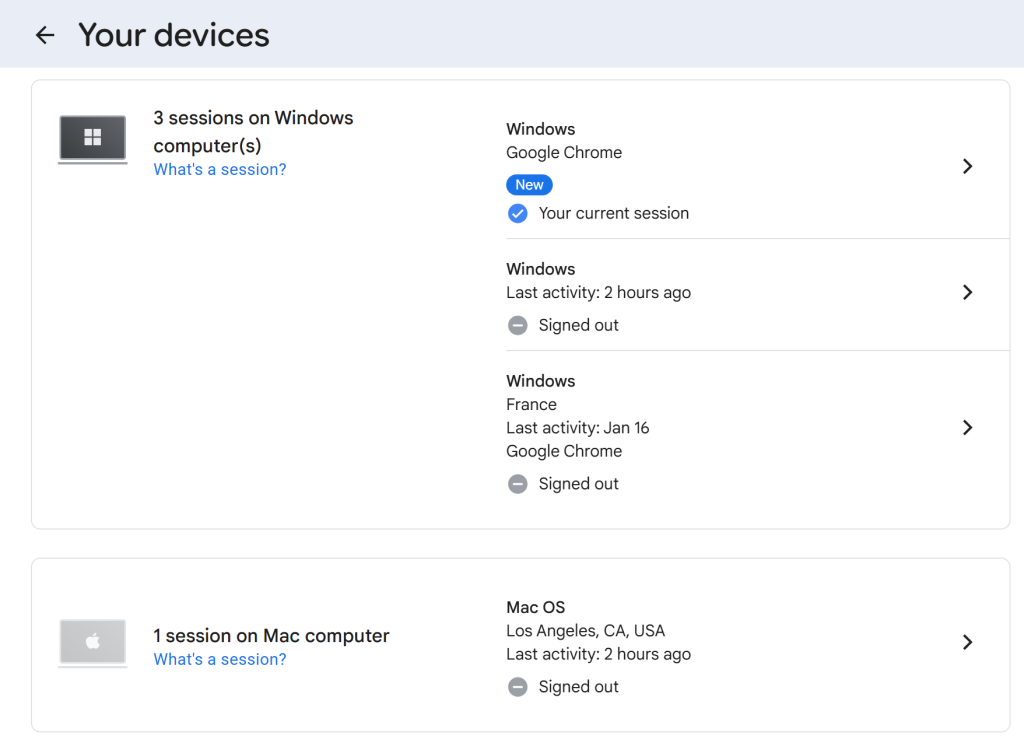Select "3 sessions on Windows computer(s)" heading
The width and height of the screenshot is (1024, 743).
click(253, 131)
